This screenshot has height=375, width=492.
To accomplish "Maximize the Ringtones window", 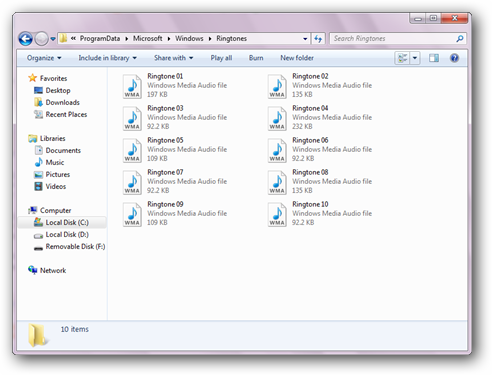I will point(433,18).
